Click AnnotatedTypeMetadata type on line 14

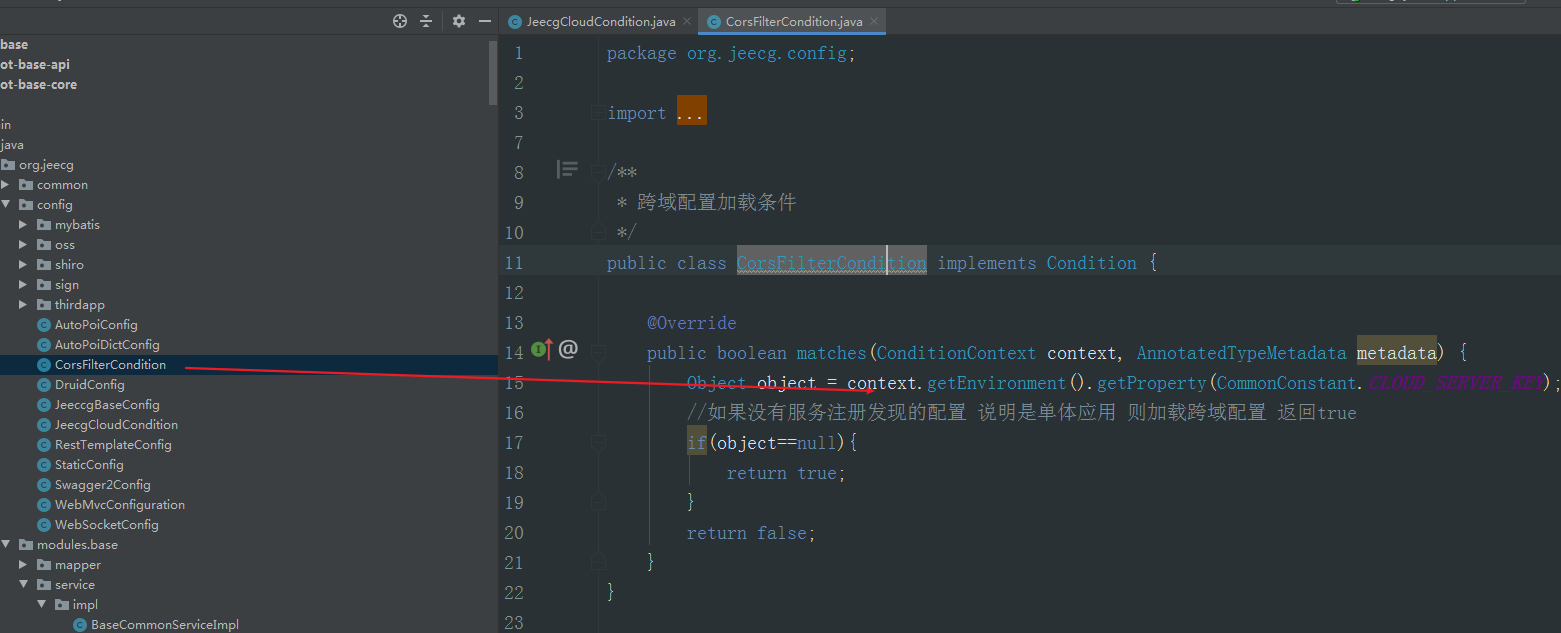coord(1241,353)
